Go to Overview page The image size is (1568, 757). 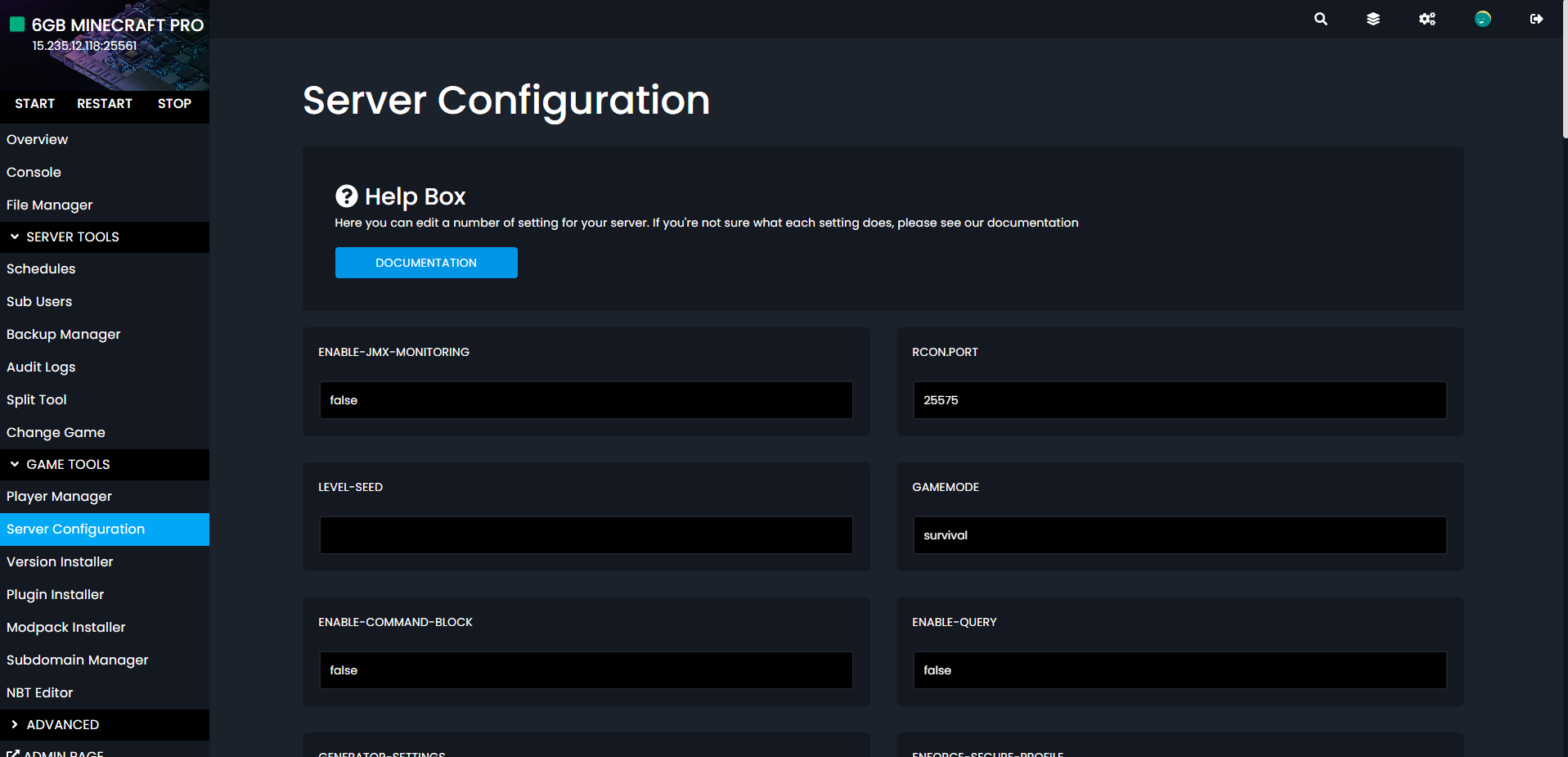pos(105,139)
